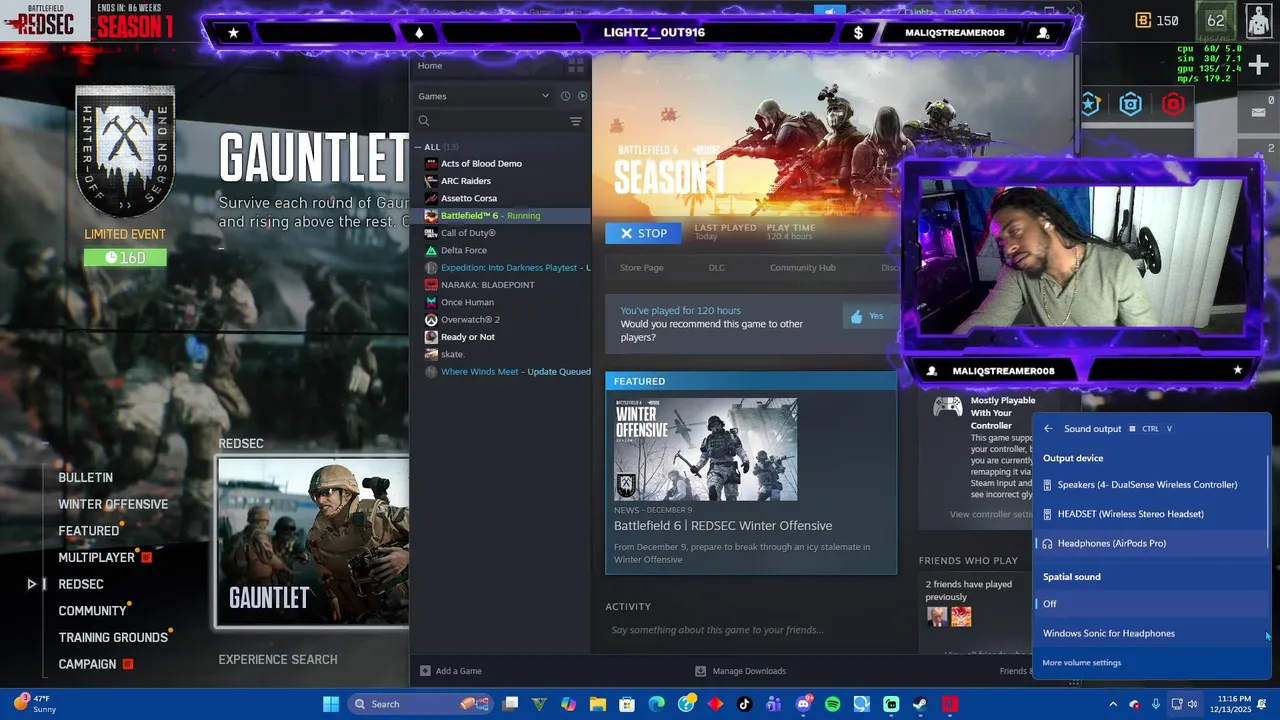
Task: Open Microsoft Teams from taskbar
Action: 774,704
